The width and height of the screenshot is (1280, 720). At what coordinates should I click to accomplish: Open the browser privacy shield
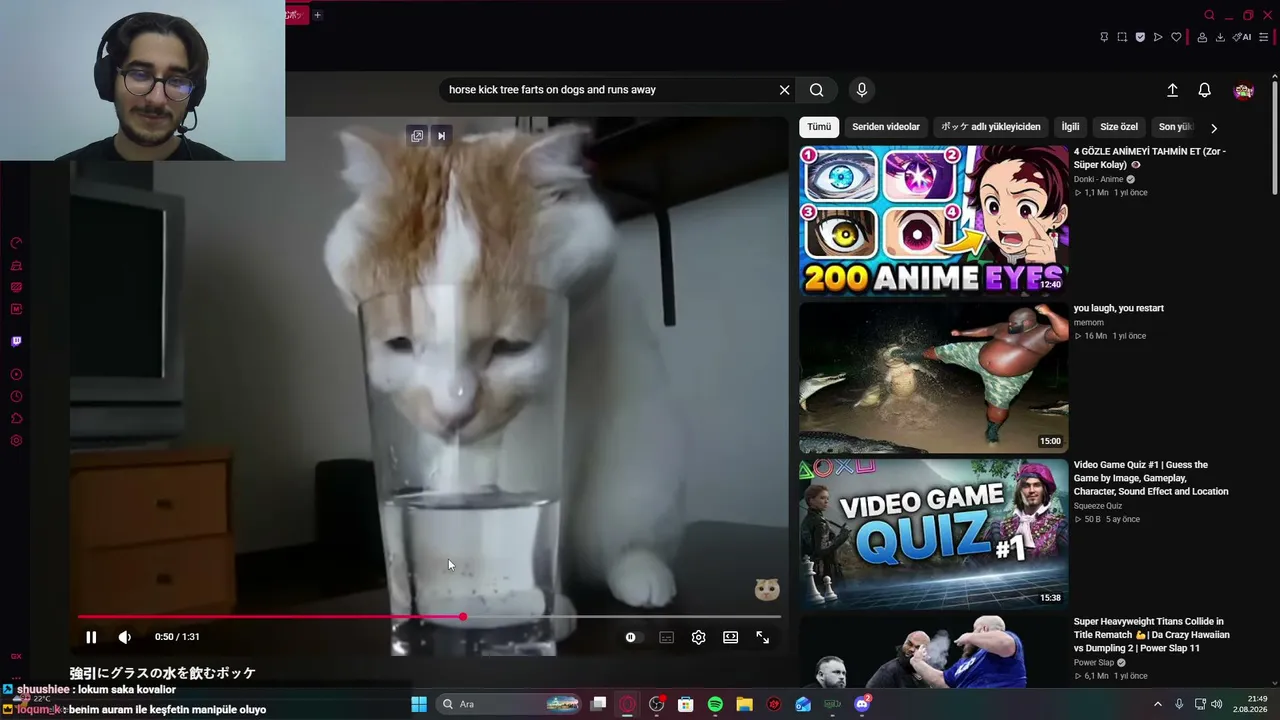point(1140,37)
